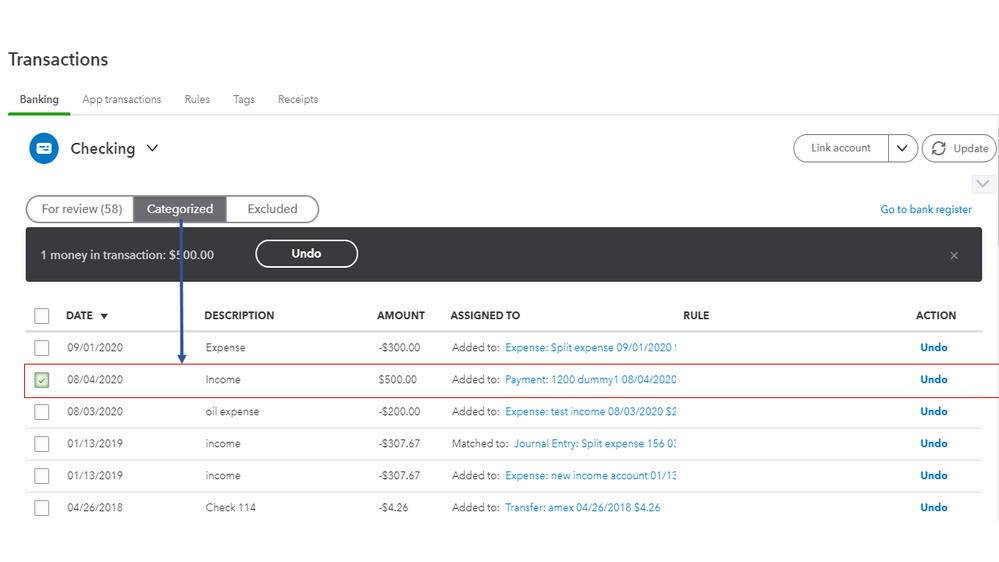Open the Receipts tab

click(x=298, y=99)
